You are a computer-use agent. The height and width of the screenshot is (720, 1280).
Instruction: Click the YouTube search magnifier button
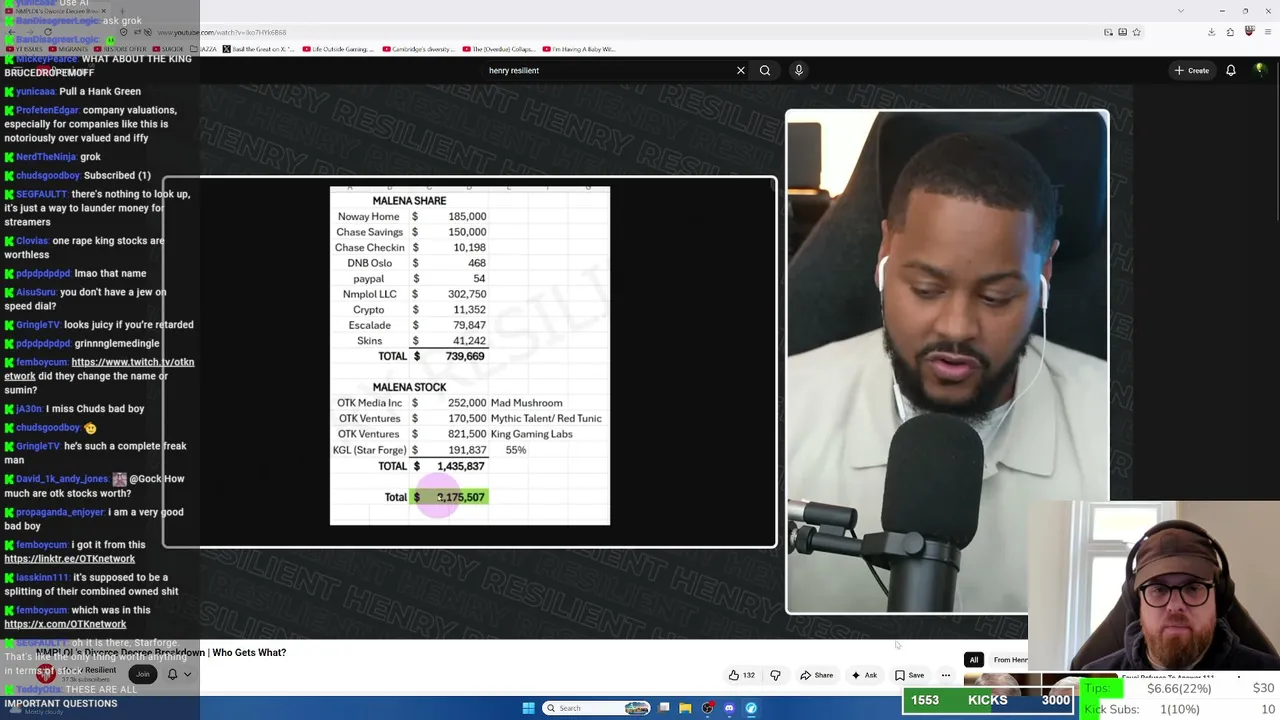[x=765, y=70]
